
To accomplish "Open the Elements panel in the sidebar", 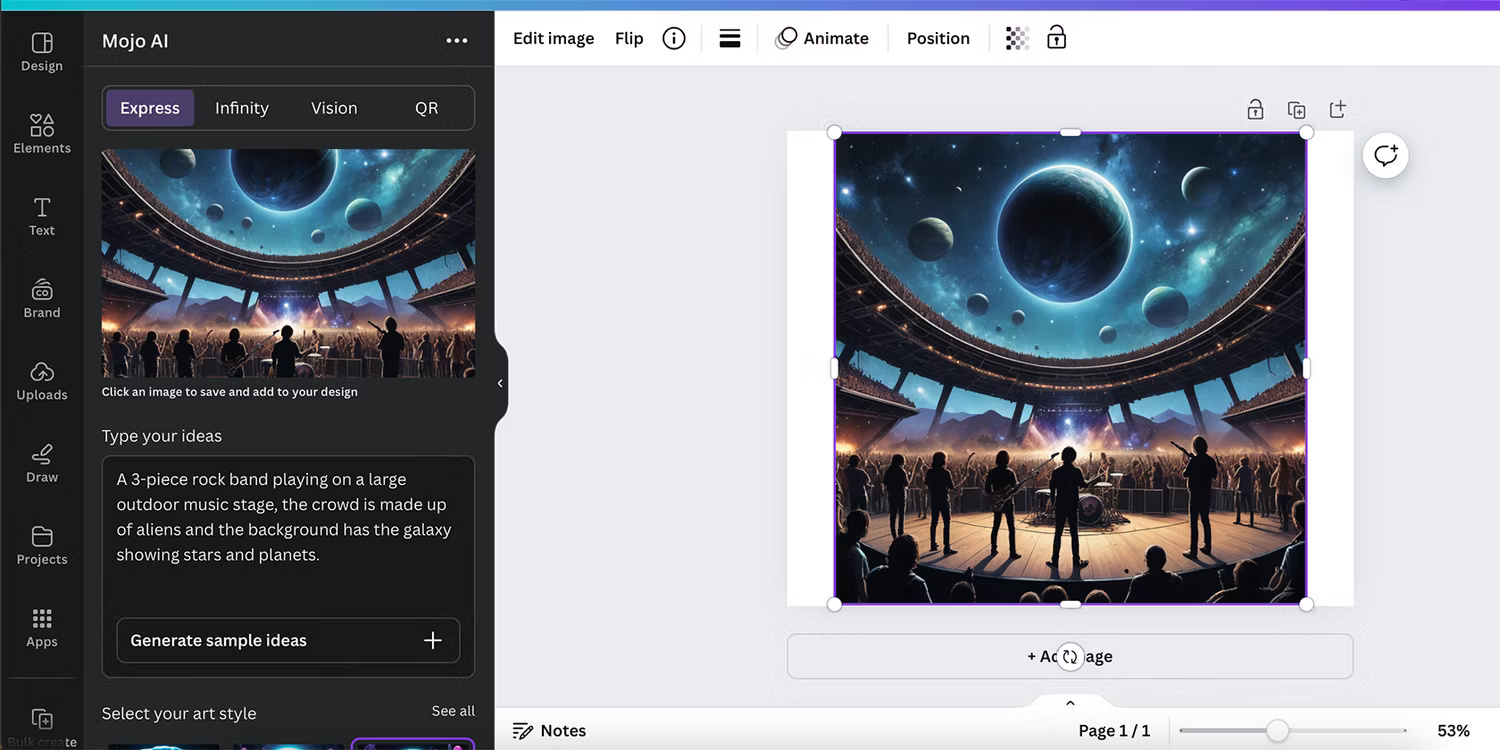I will tap(41, 133).
